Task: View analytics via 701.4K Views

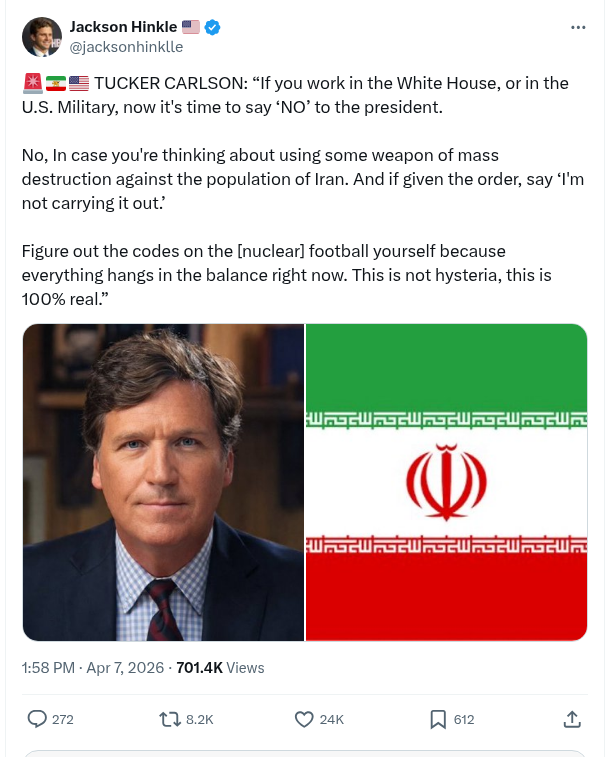Action: point(220,667)
